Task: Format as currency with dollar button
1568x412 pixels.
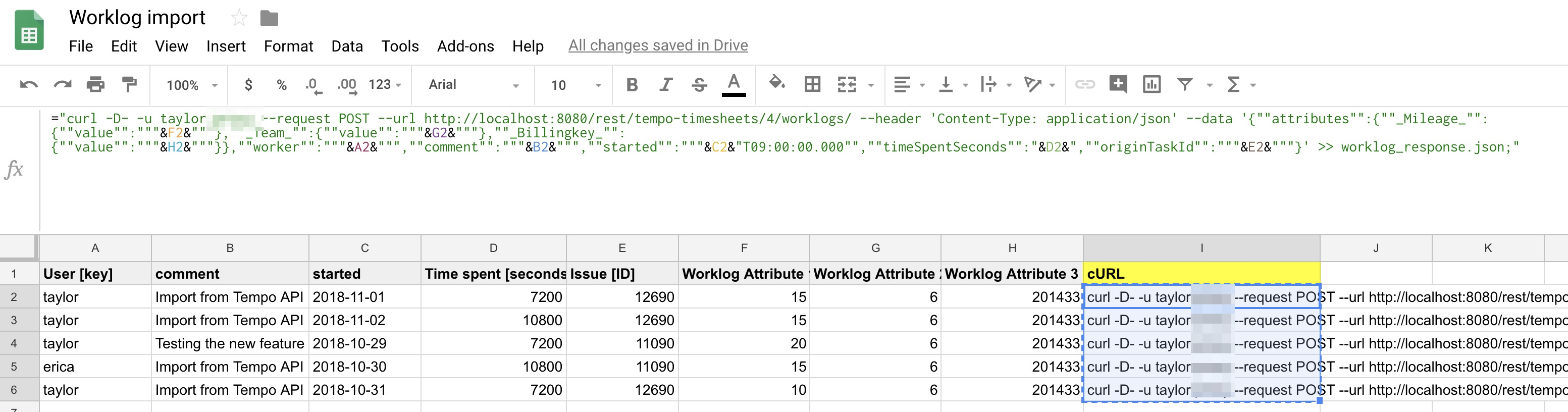Action: click(x=248, y=85)
